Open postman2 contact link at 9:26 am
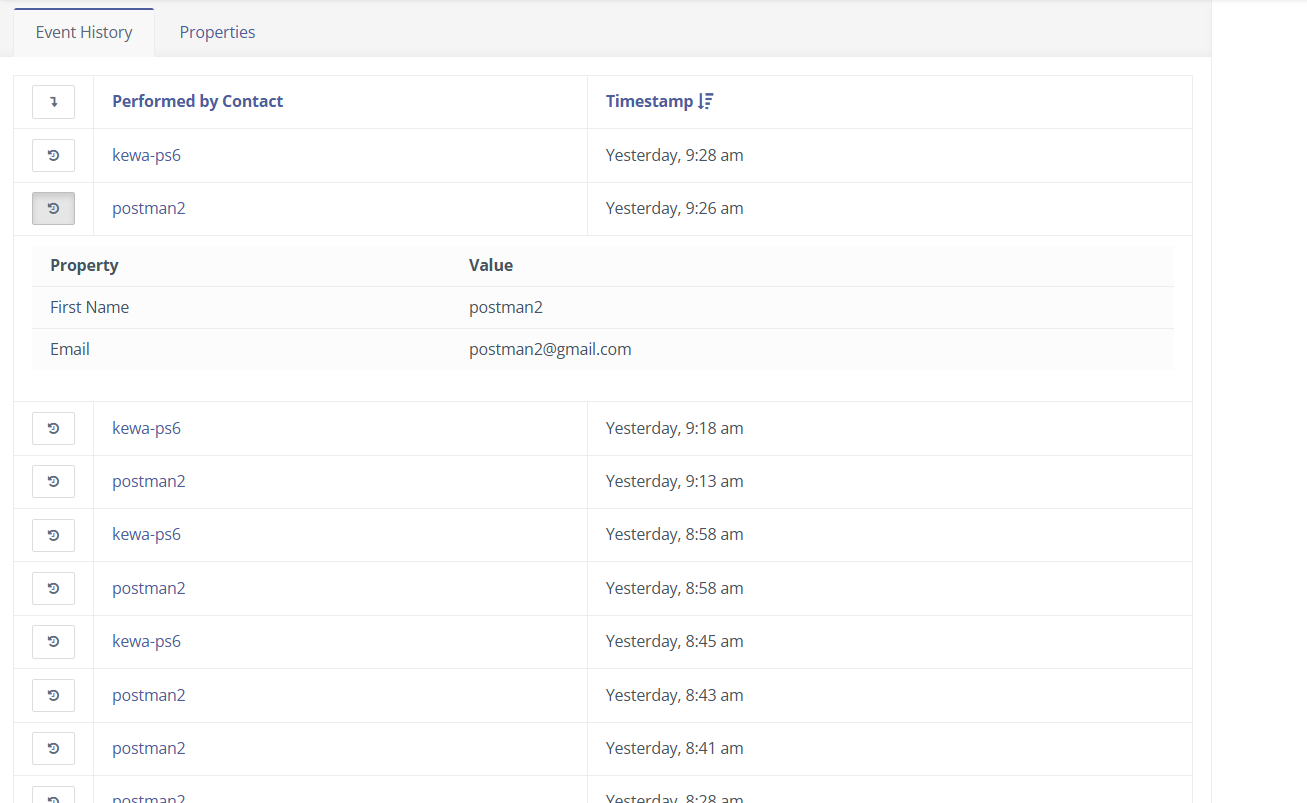The image size is (1307, 803). (x=148, y=208)
